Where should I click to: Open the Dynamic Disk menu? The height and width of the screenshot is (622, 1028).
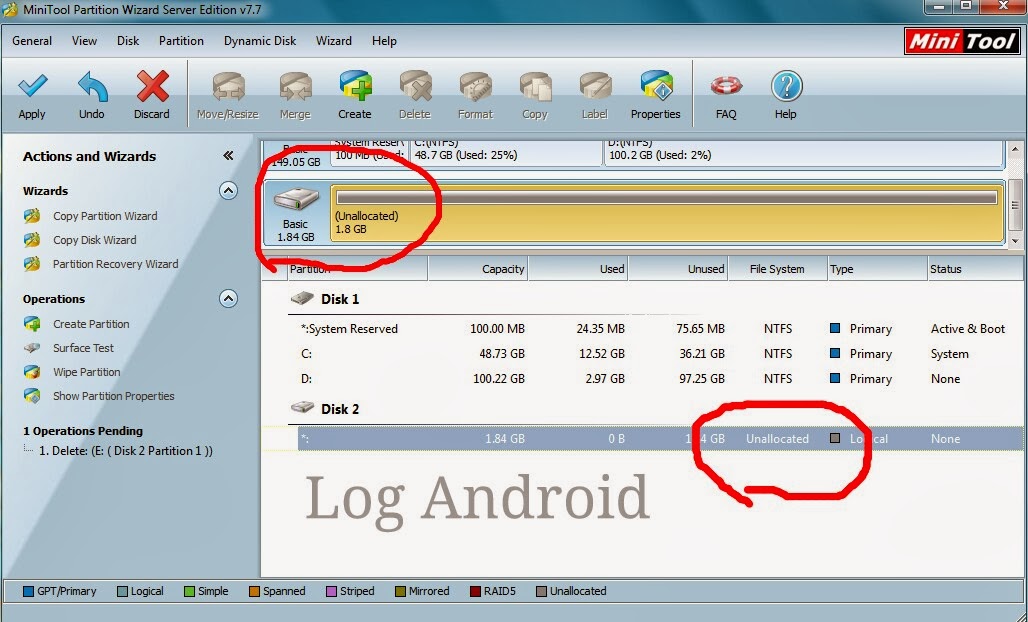click(260, 41)
